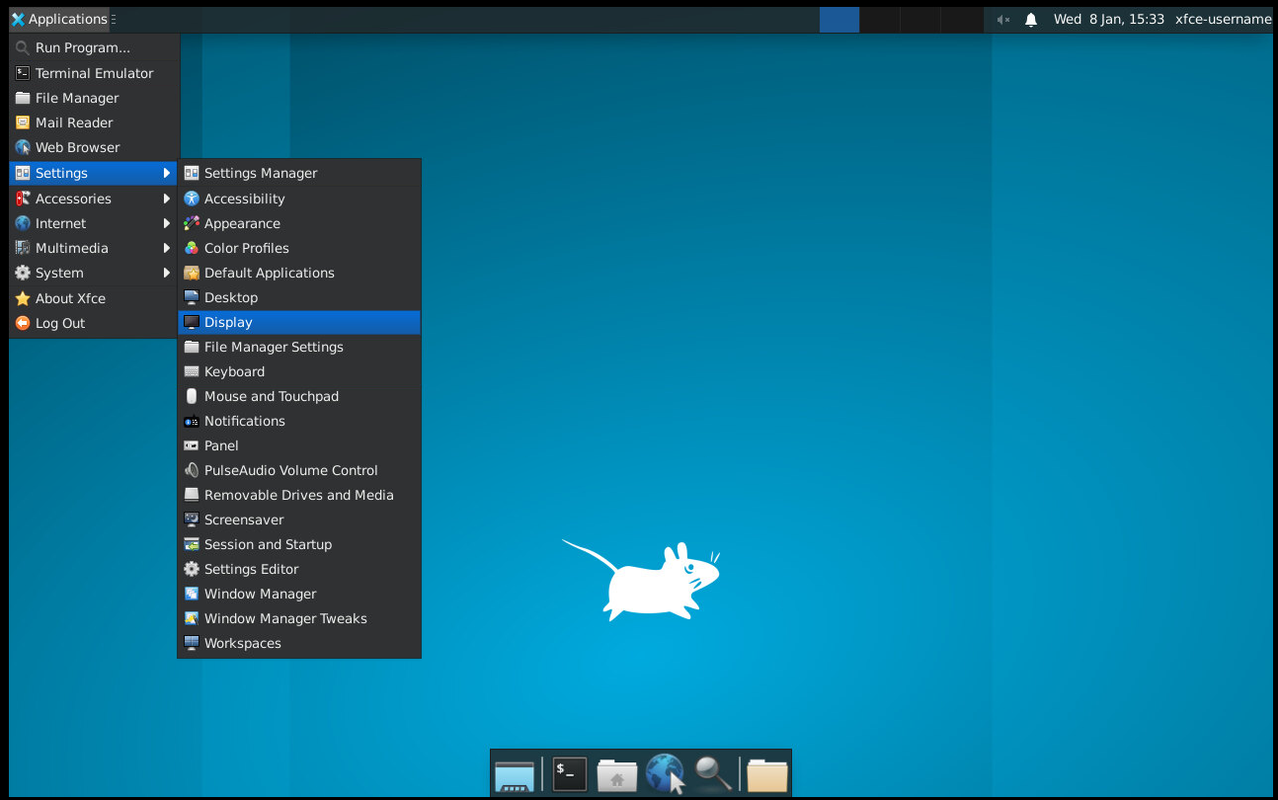
Task: Click the Keyboard settings icon
Action: pos(192,372)
